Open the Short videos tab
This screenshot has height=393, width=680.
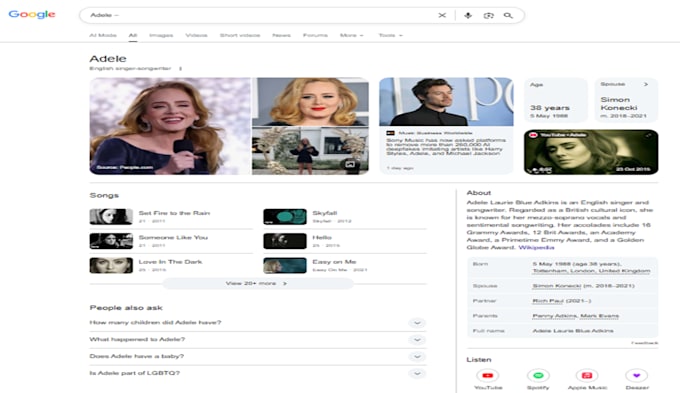tap(240, 35)
